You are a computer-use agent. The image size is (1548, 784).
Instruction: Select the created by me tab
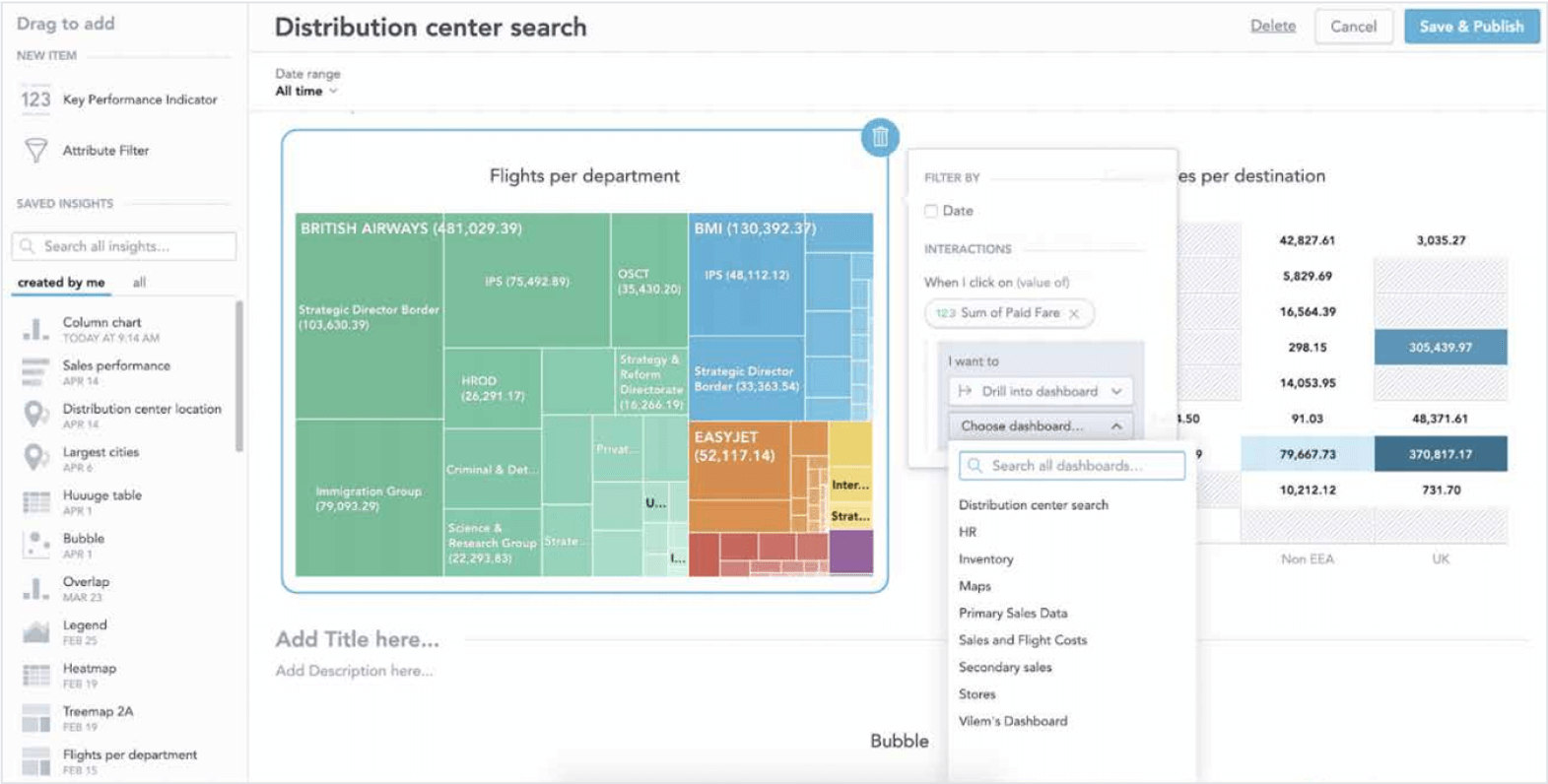point(62,283)
